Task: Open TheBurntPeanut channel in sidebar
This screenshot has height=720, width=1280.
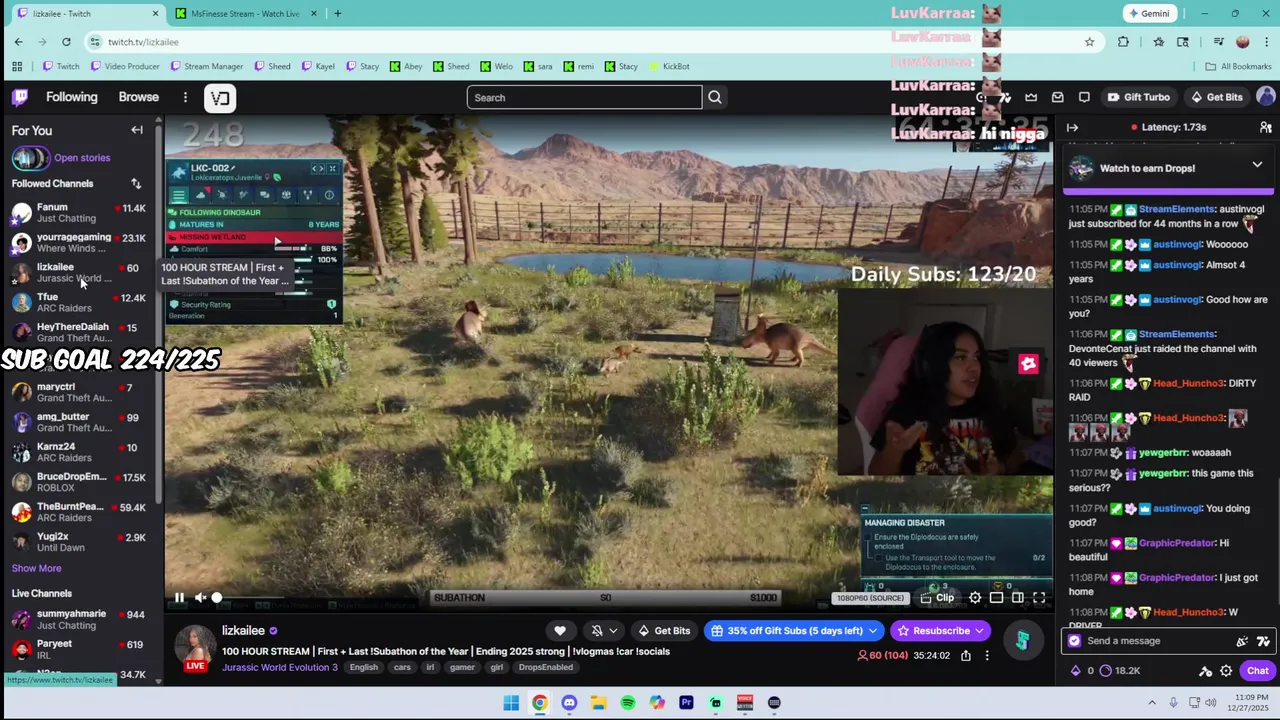Action: click(x=80, y=512)
